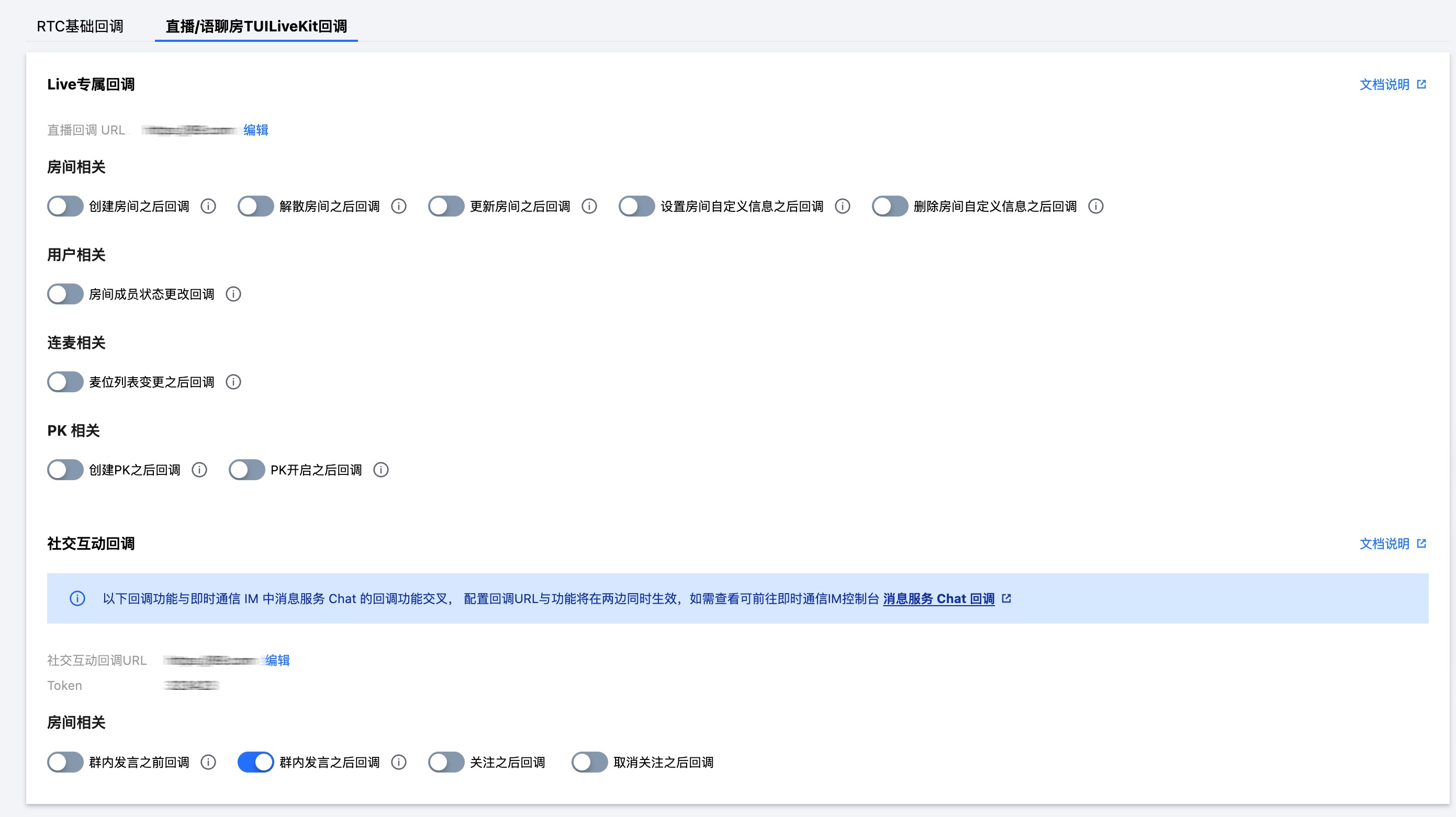
Task: Select 直播/语聊房TUILiveKit回调 tab
Action: point(256,27)
